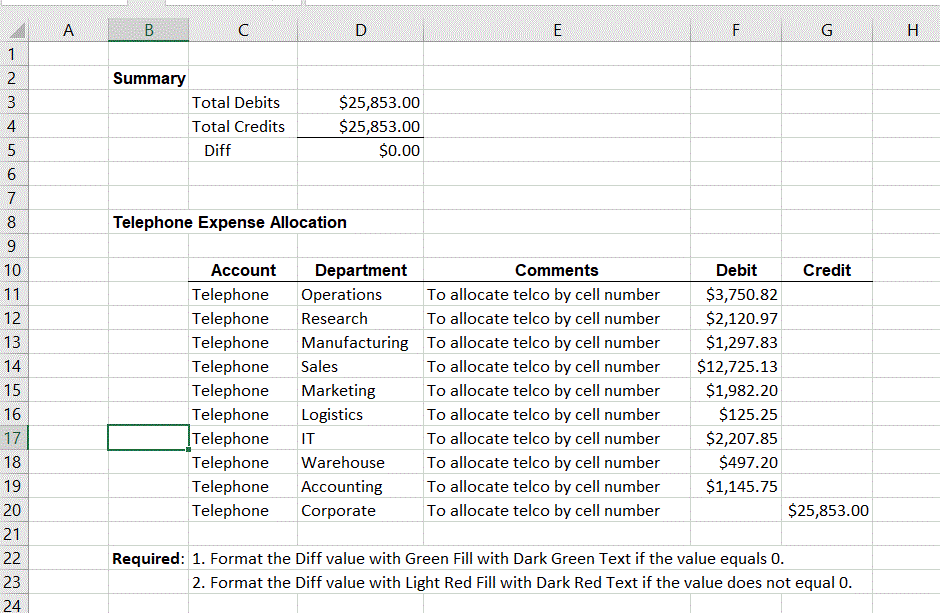The height and width of the screenshot is (613, 940).
Task: Select row 22 header
Action: click(13, 558)
